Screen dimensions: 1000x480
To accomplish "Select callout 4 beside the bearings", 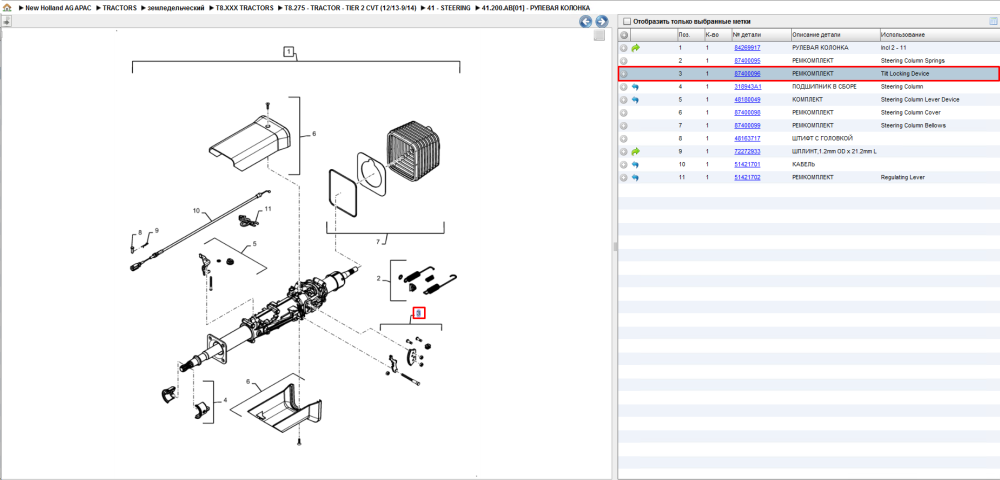I will 225,401.
